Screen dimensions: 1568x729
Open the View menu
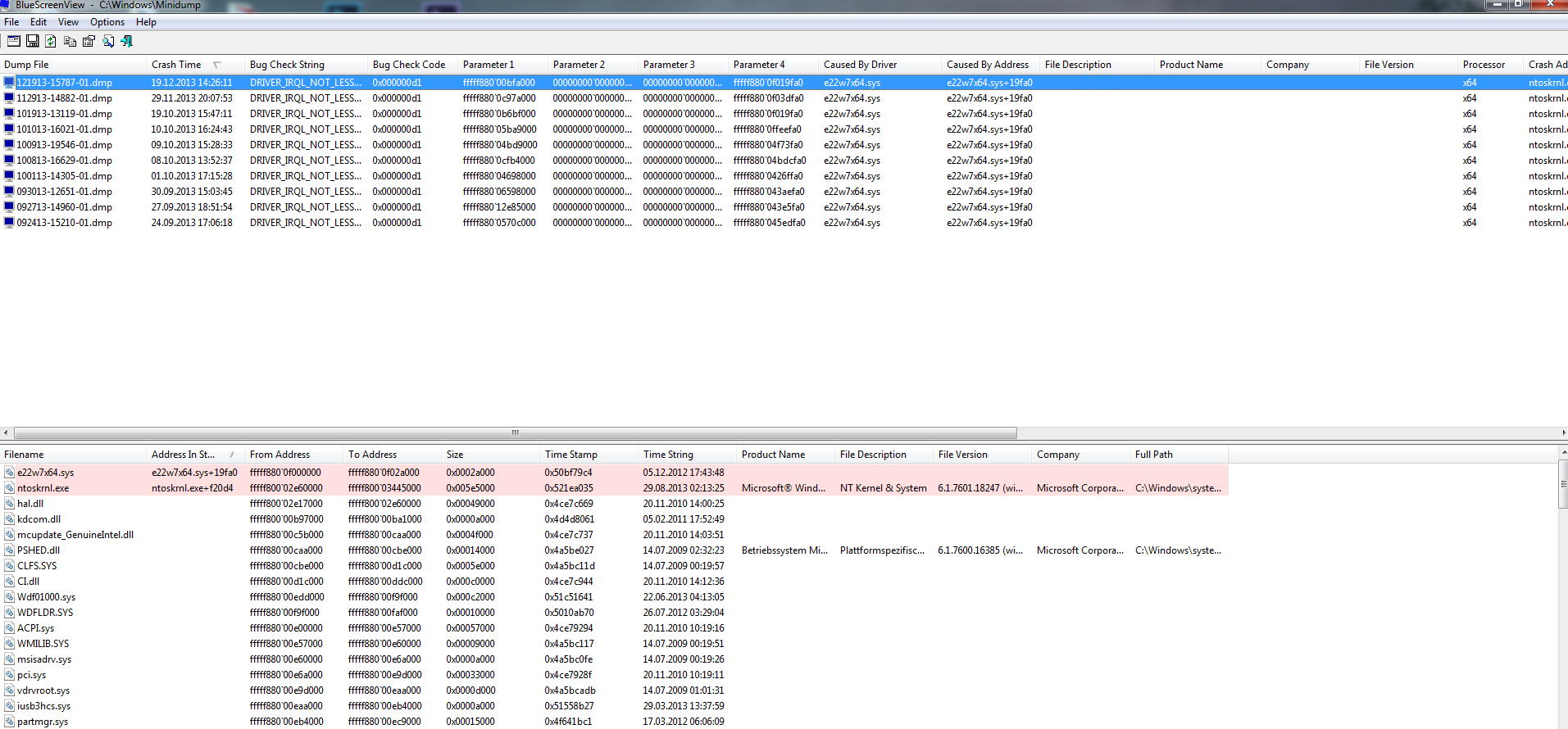click(68, 22)
